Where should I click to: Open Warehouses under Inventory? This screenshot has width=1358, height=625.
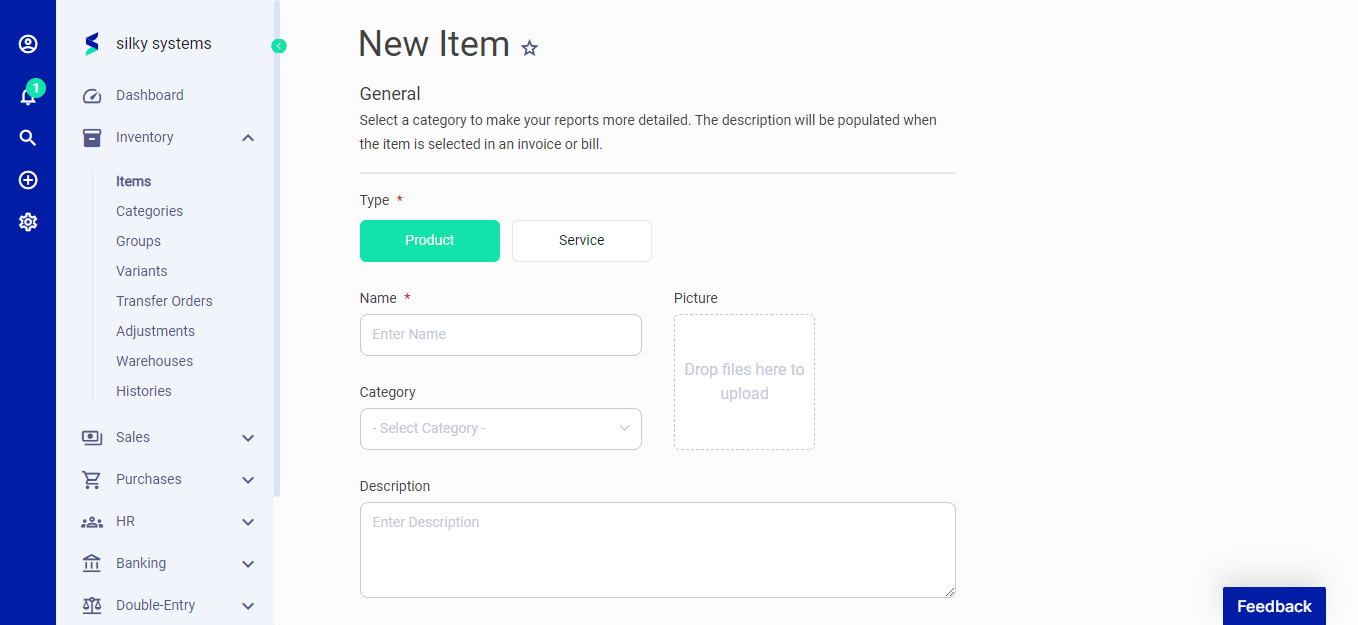tap(154, 361)
